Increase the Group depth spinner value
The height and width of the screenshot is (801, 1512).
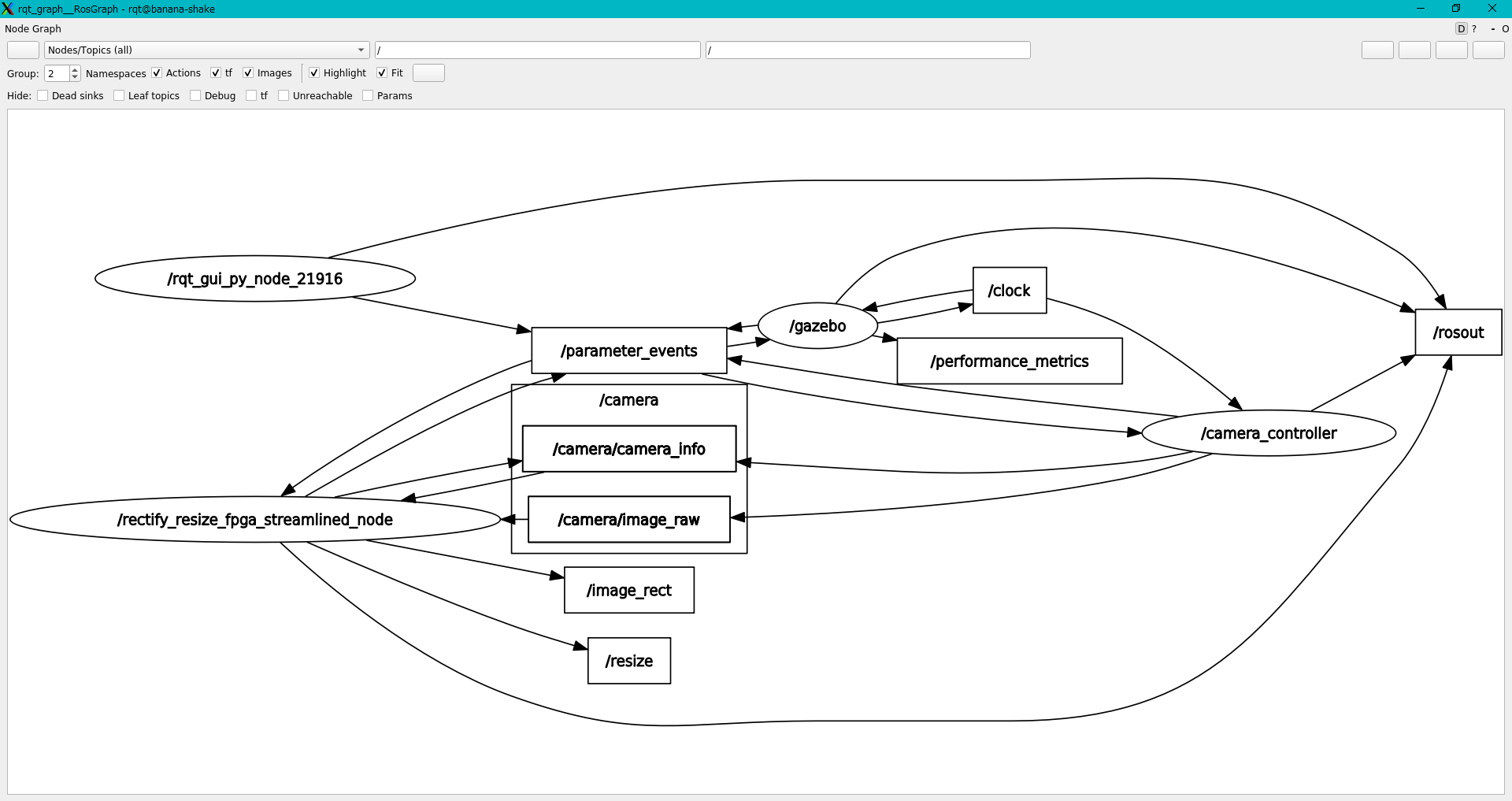[x=75, y=69]
